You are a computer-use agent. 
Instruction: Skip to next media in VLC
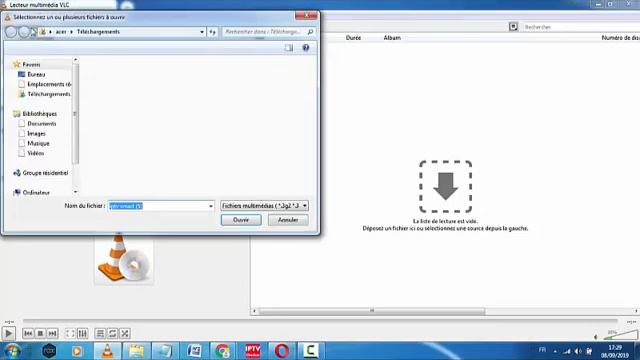tap(52, 333)
